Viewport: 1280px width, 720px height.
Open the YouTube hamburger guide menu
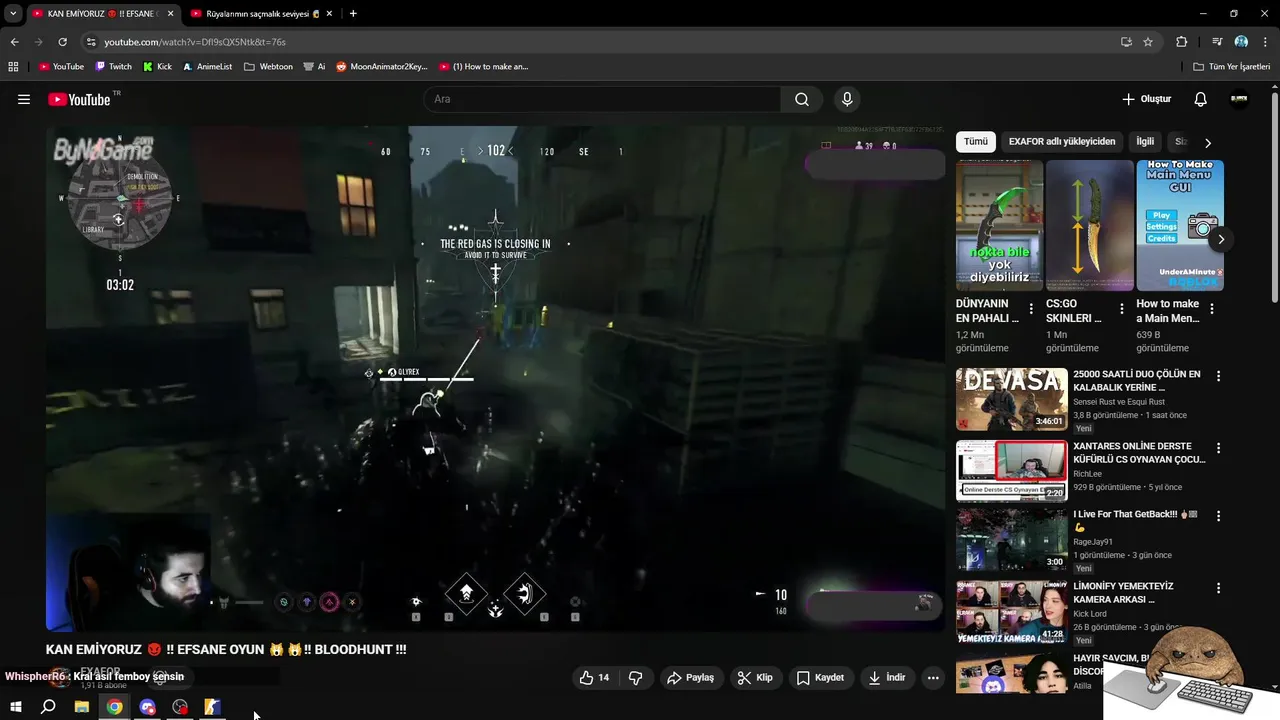(24, 99)
